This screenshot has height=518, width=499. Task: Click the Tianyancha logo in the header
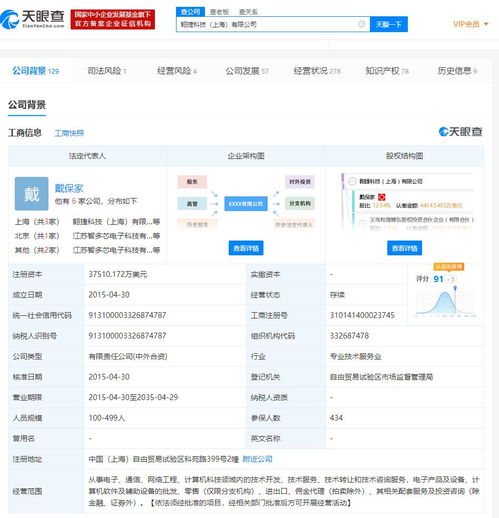(x=32, y=19)
